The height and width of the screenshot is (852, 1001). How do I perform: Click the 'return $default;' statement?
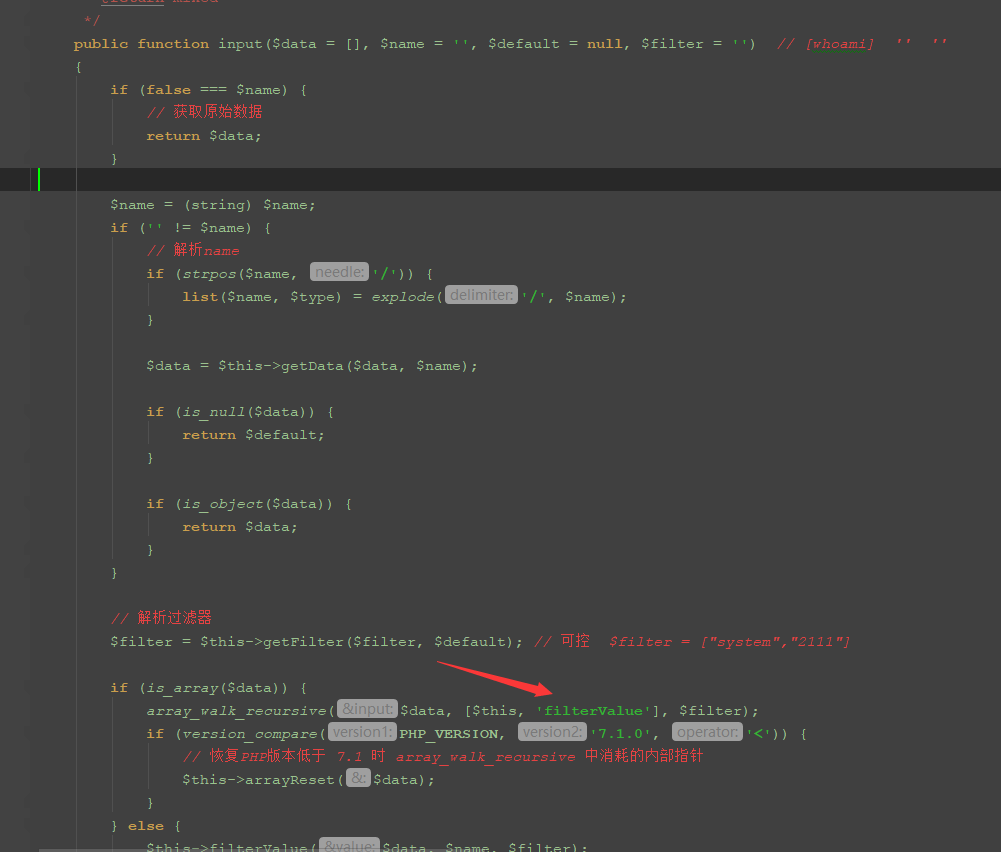pos(253,435)
